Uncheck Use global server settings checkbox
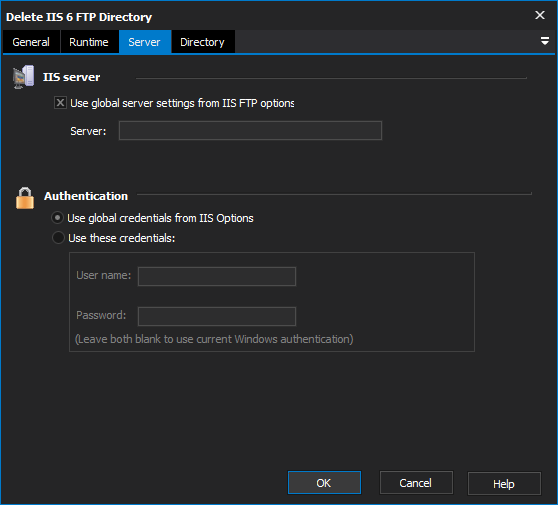Screen dimensions: 558x505 click(60, 103)
